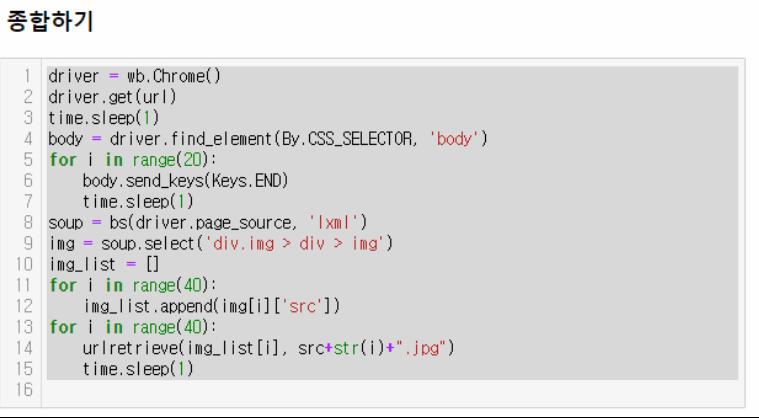The image size is (759, 418).
Task: Select line 'body = driver.find_element(By.CSS_SELECTOR, 'body')'
Action: click(x=268, y=139)
